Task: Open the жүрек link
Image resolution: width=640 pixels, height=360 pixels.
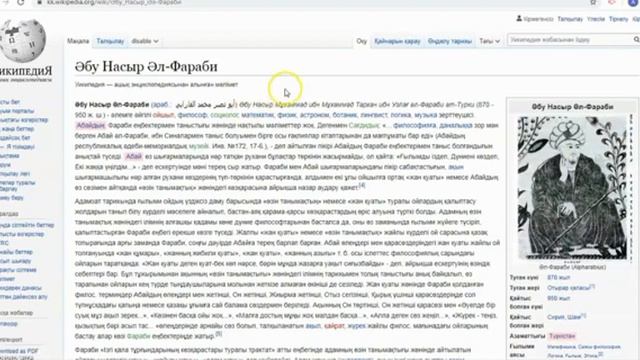Action: coord(357,326)
